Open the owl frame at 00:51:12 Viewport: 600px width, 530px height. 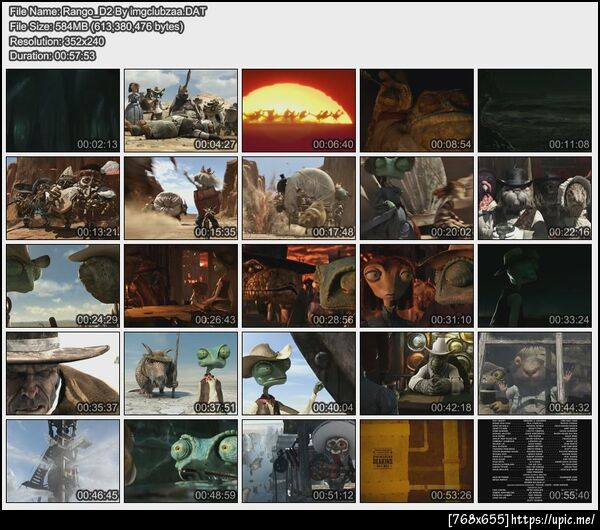[299, 461]
